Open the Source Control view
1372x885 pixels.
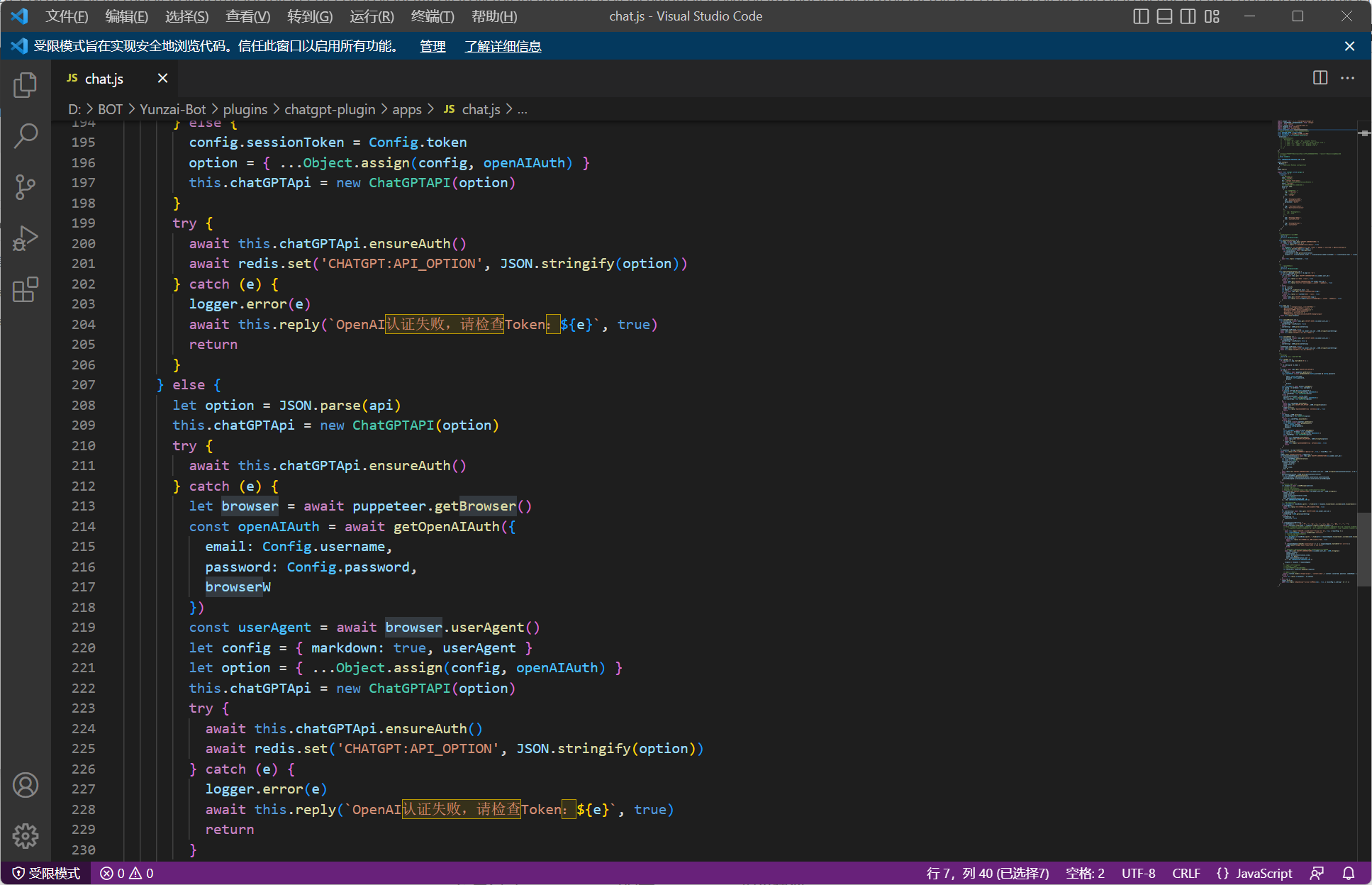tap(26, 187)
